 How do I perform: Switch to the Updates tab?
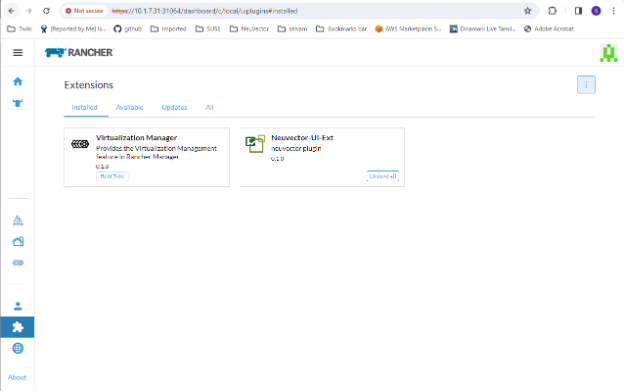[174, 107]
